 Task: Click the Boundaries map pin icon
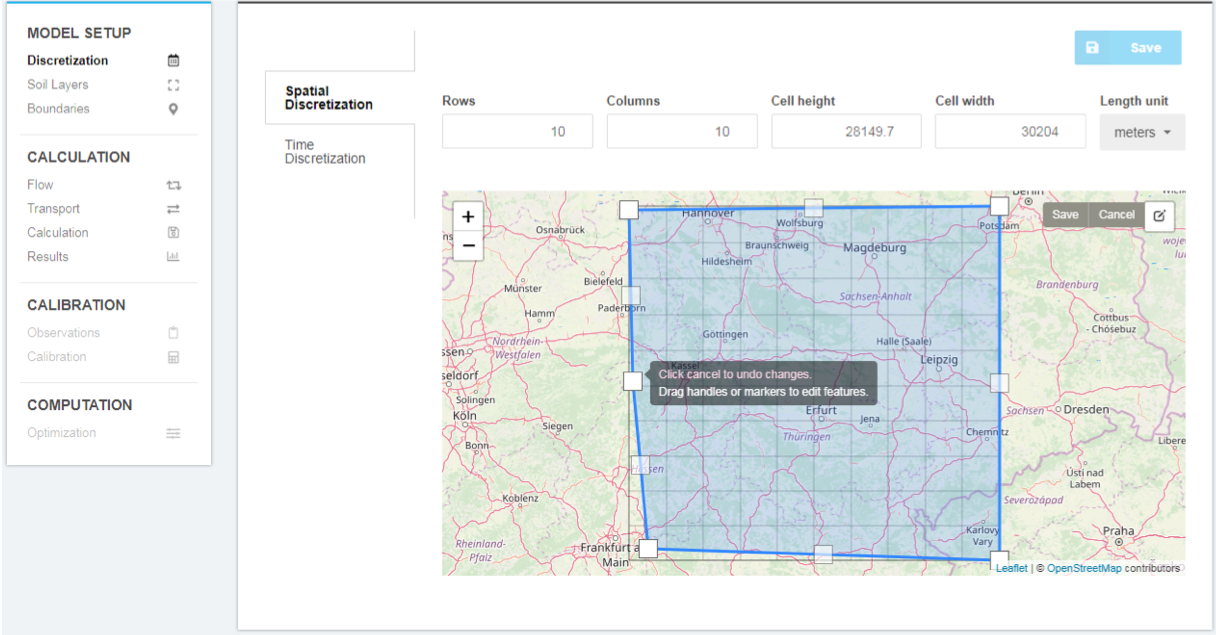tap(173, 109)
